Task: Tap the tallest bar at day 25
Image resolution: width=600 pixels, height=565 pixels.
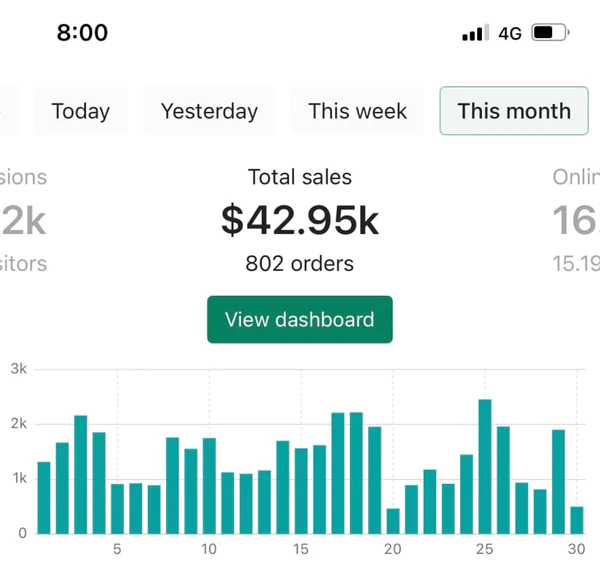Action: pos(485,467)
